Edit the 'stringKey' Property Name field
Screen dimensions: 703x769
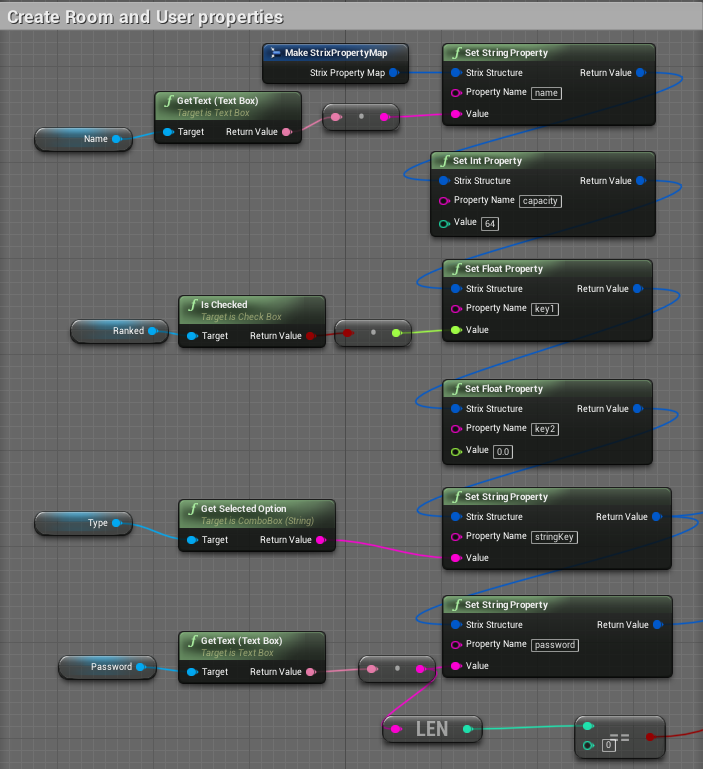pos(554,537)
